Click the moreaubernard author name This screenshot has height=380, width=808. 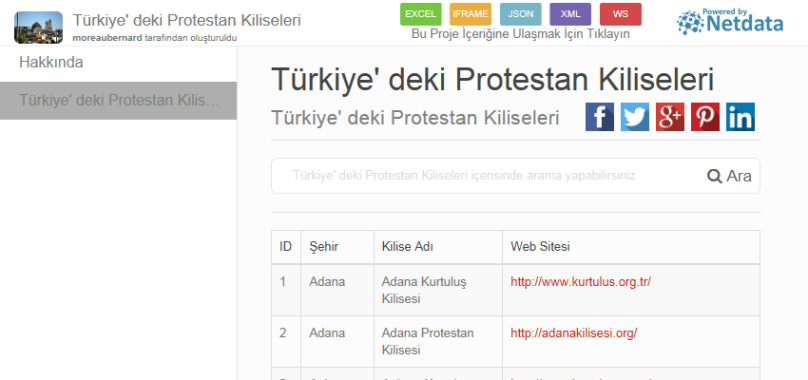coord(107,38)
